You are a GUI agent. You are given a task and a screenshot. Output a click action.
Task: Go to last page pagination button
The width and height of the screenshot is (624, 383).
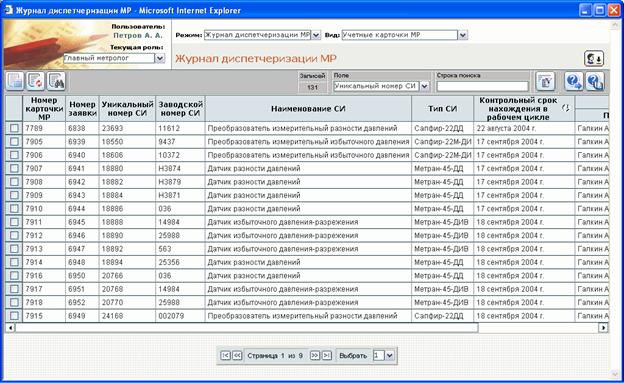(327, 355)
